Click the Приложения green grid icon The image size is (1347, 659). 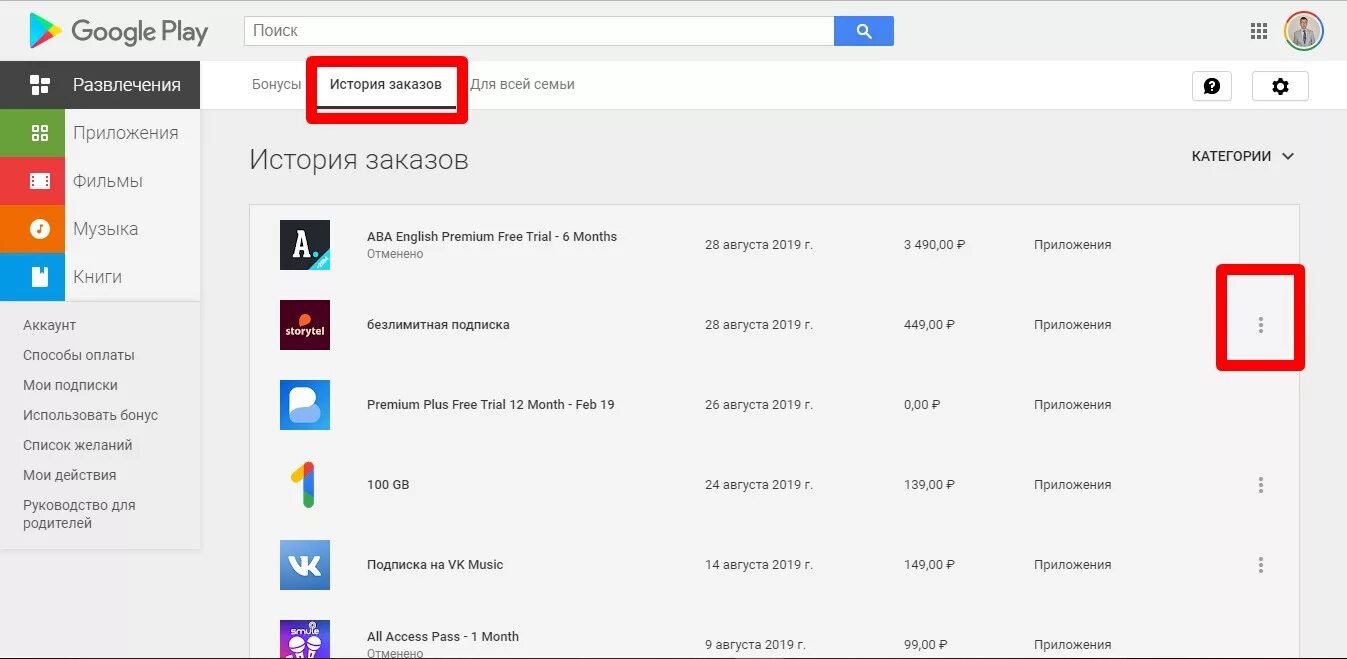click(x=40, y=133)
